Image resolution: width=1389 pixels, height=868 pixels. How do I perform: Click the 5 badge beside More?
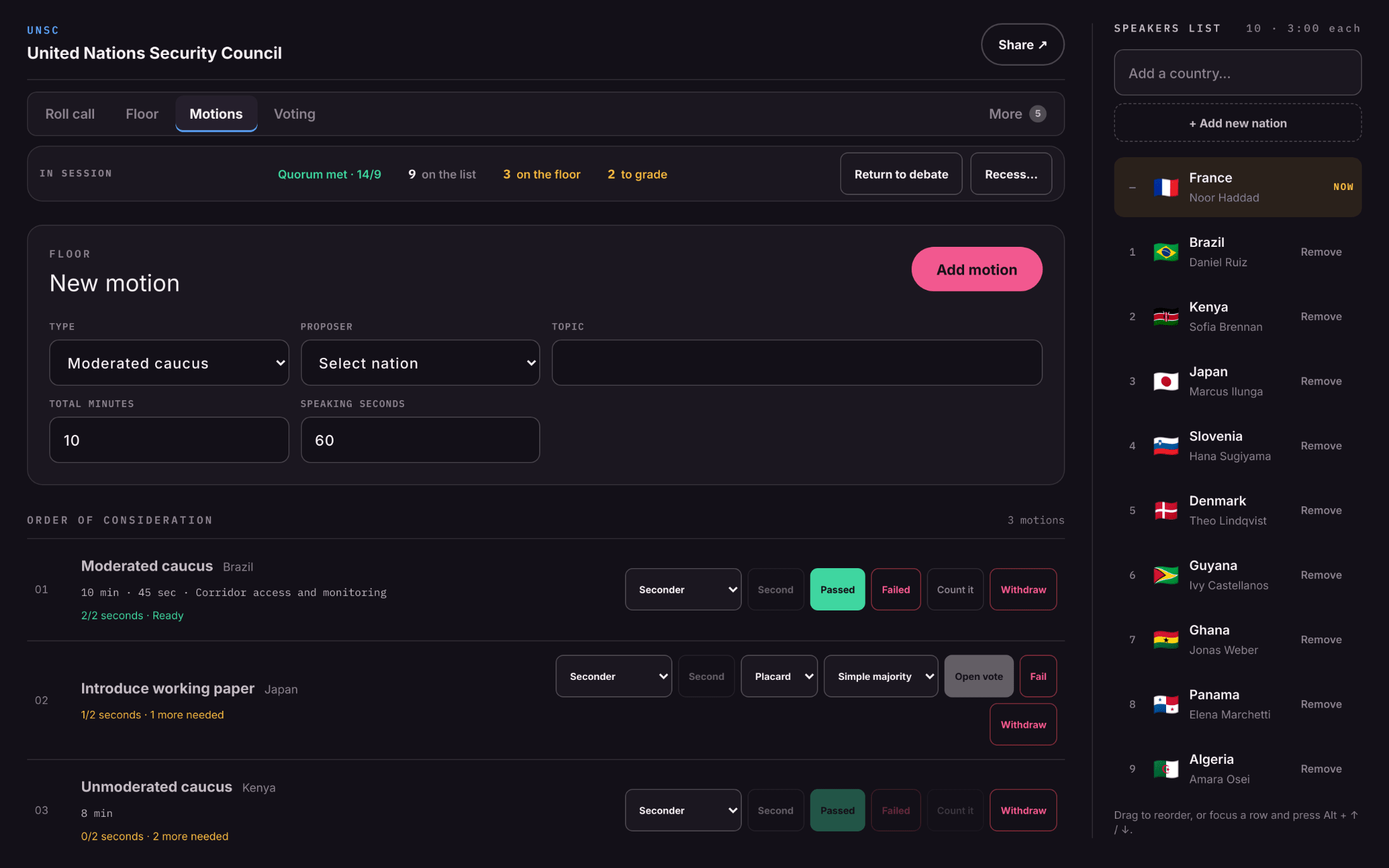1037,114
